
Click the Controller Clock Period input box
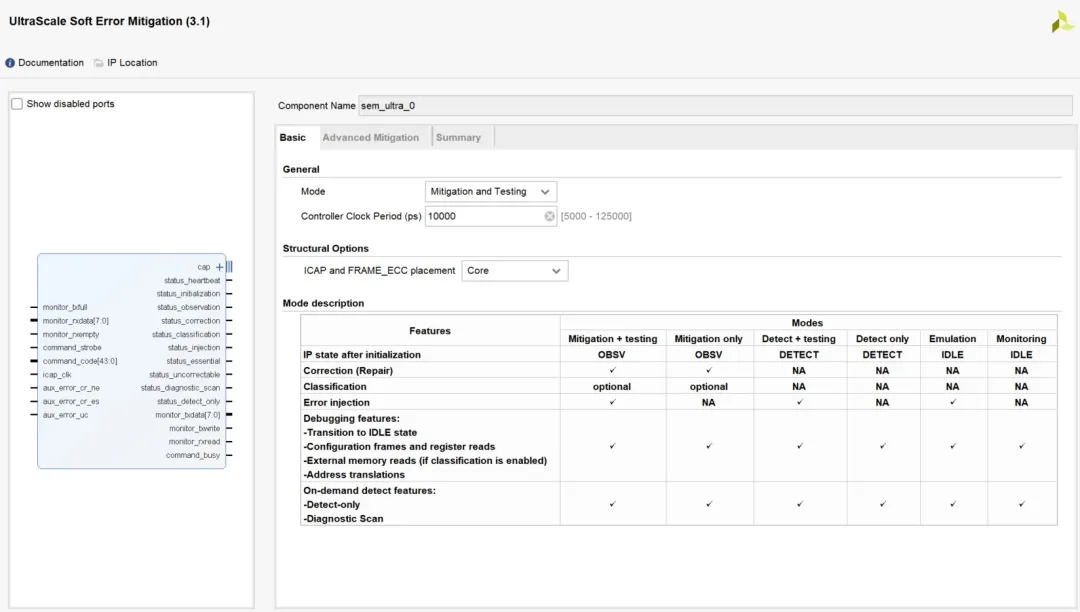coord(484,216)
